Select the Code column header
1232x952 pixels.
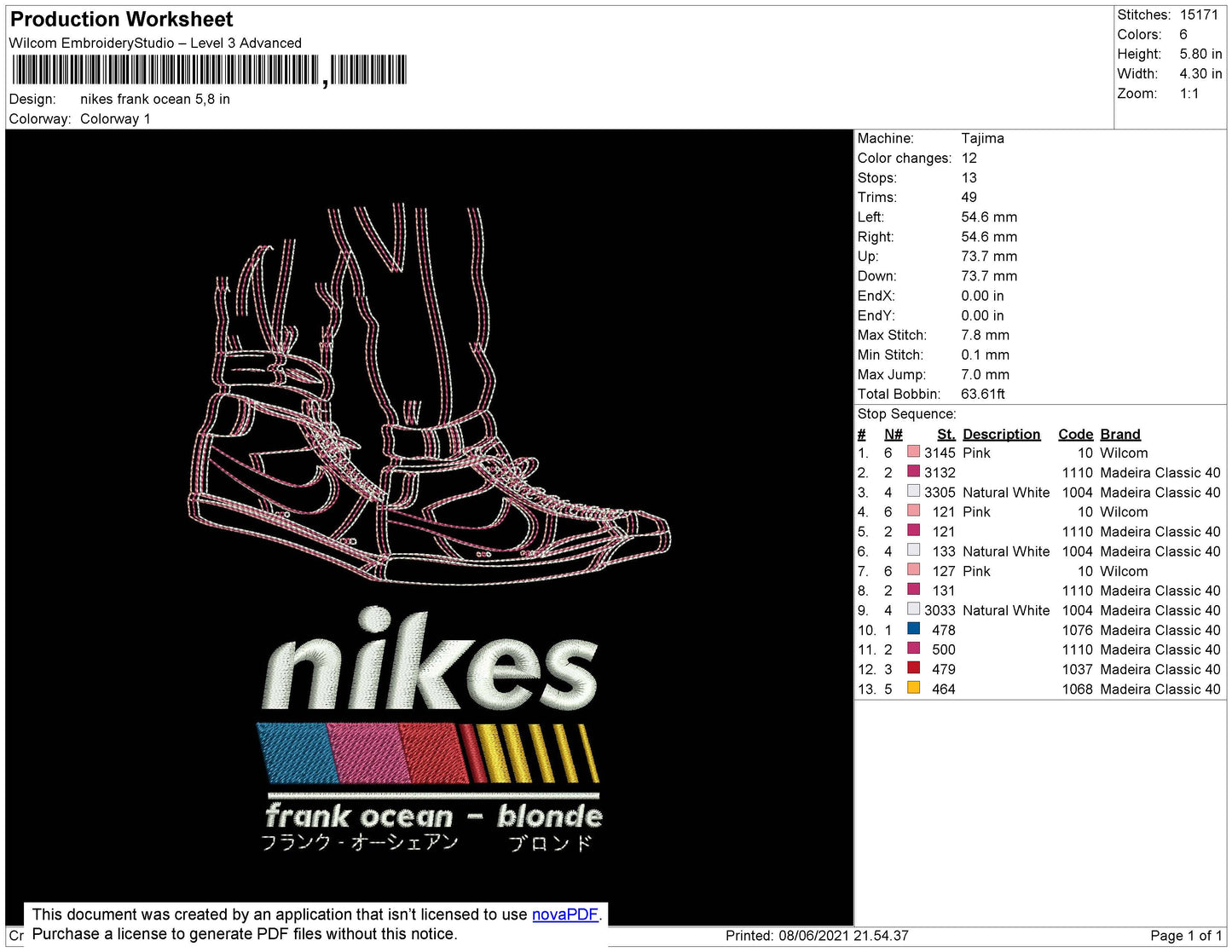(1074, 434)
